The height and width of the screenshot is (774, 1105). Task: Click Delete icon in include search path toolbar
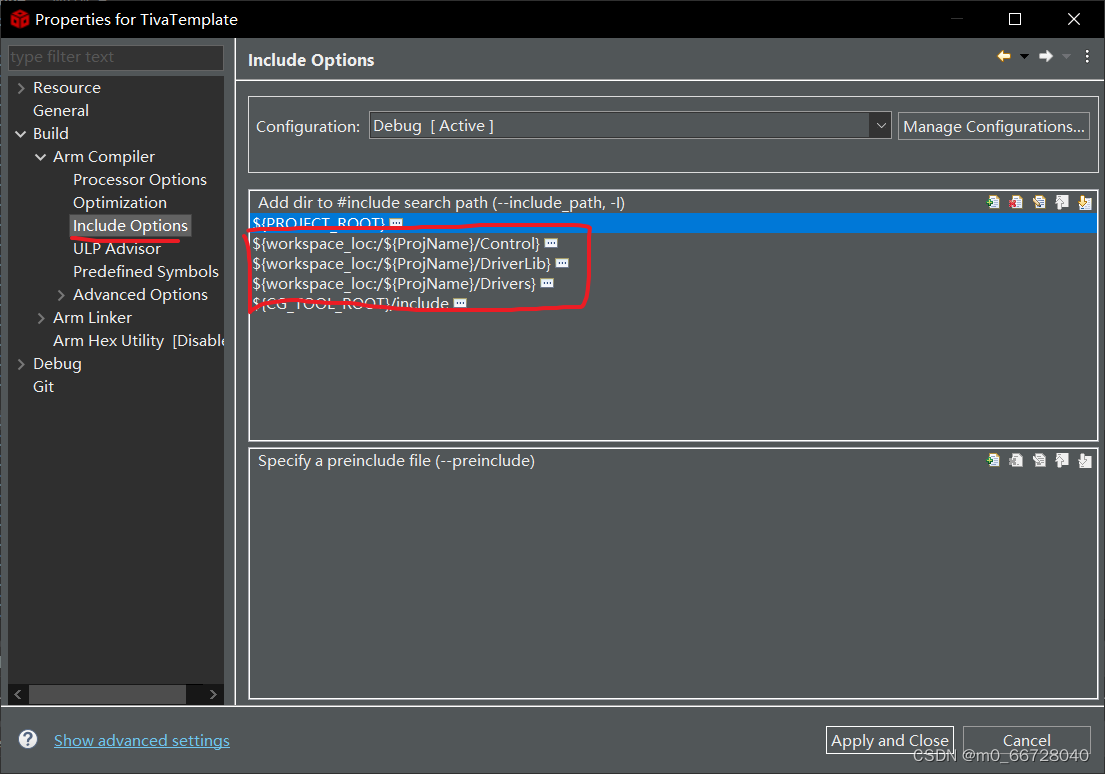[x=1016, y=203]
